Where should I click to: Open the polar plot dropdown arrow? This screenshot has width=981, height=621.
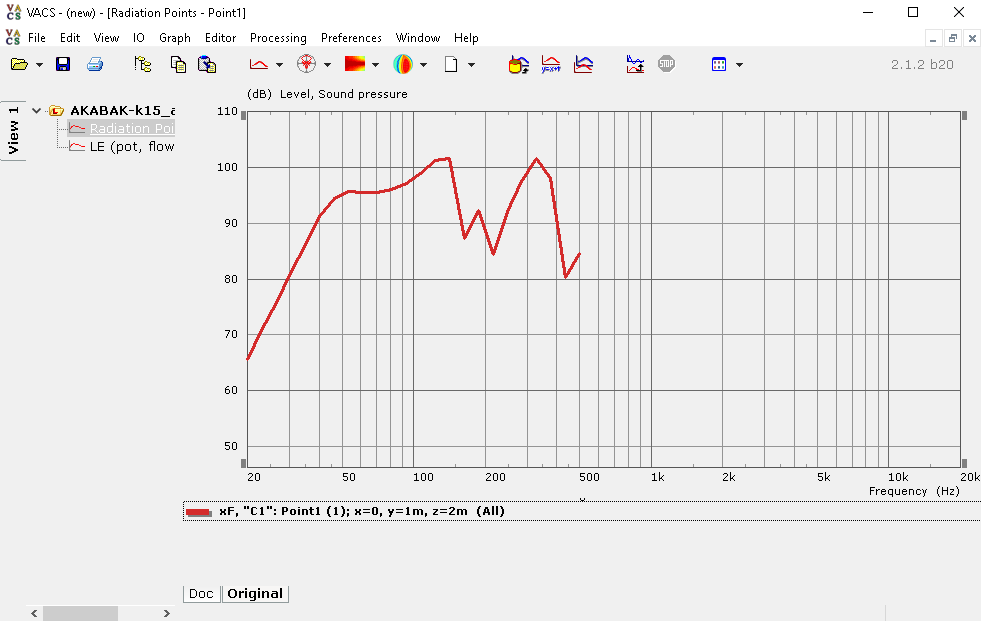pos(327,65)
